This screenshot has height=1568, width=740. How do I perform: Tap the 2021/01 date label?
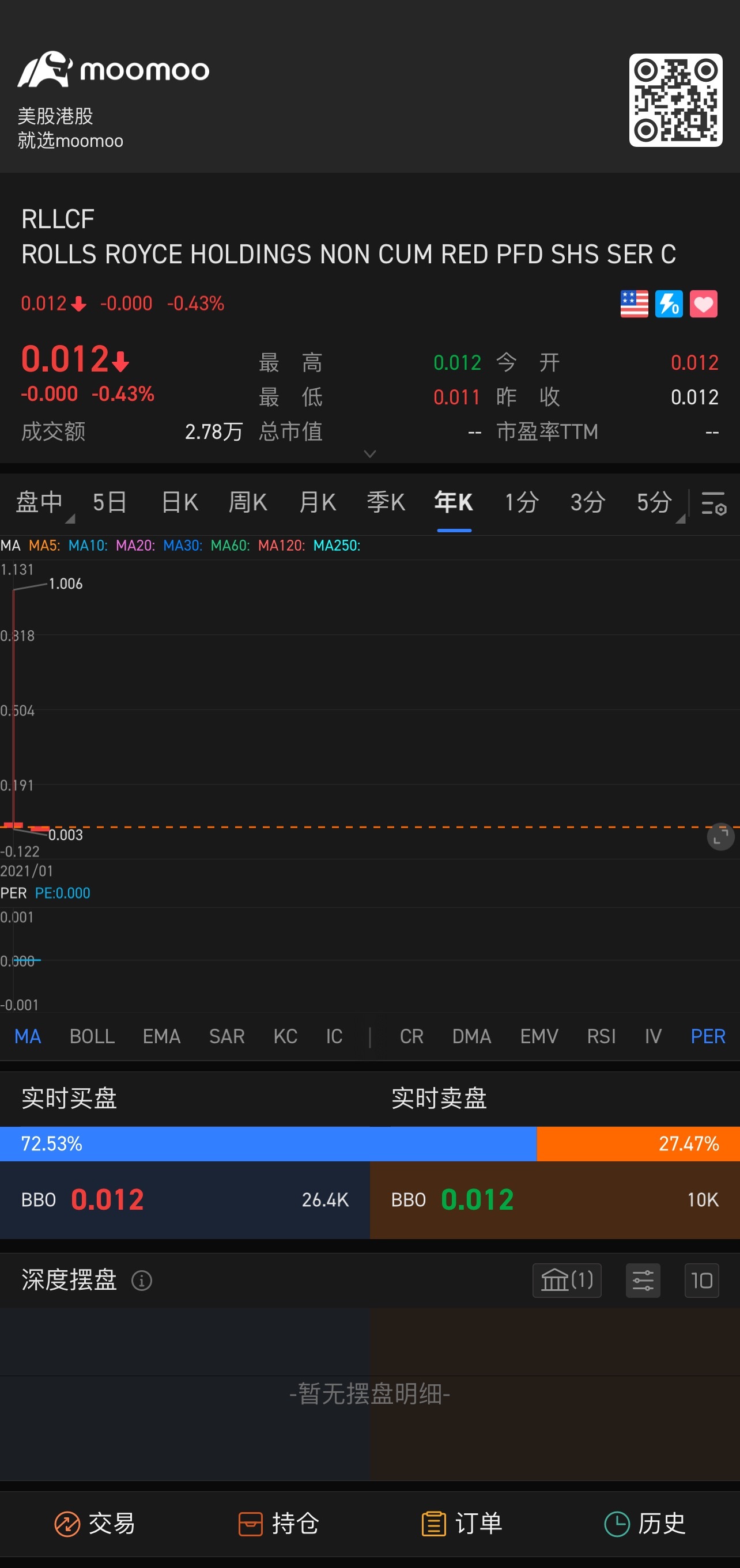pos(27,871)
